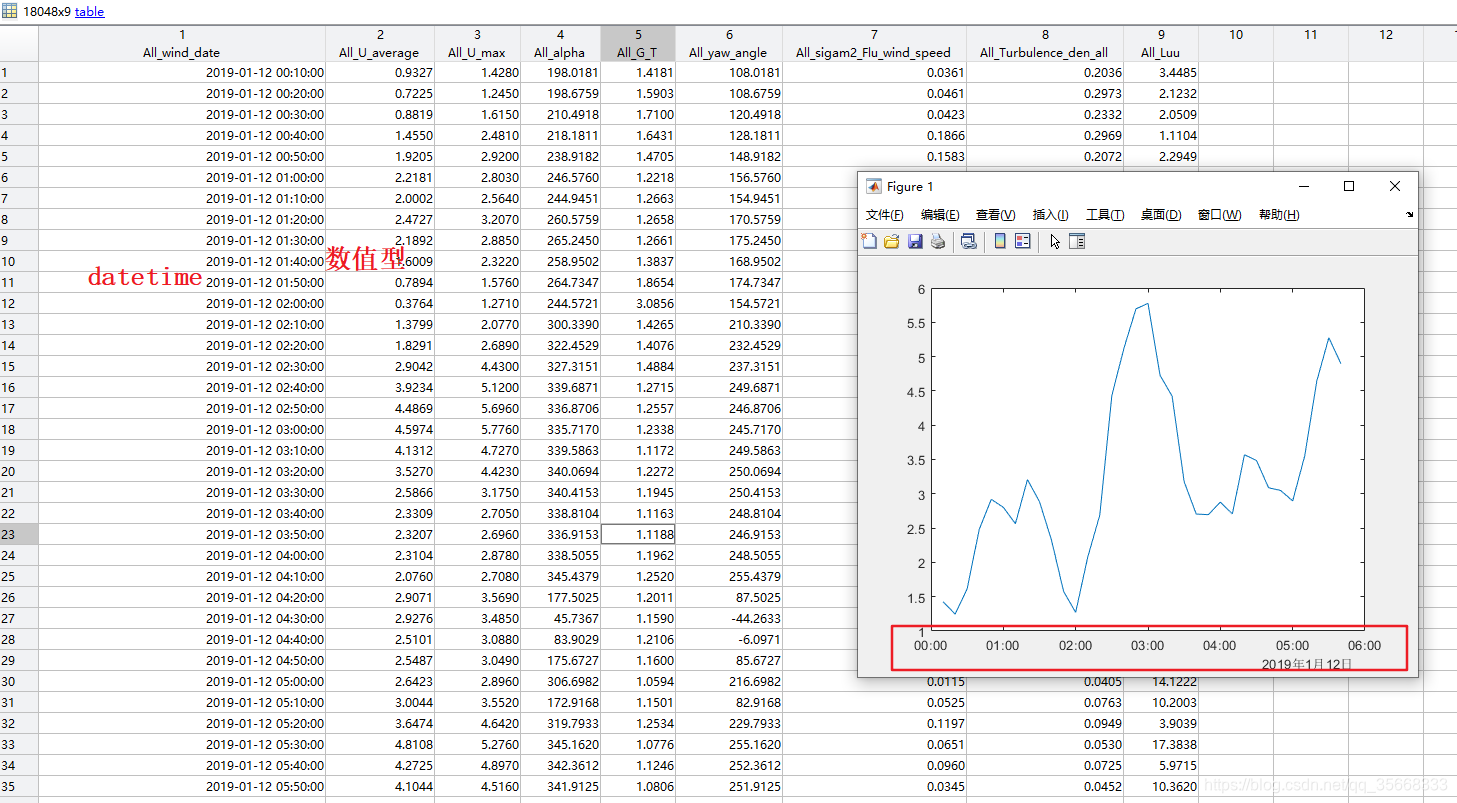This screenshot has width=1457, height=803.
Task: Select row header 35
Action: point(19,786)
